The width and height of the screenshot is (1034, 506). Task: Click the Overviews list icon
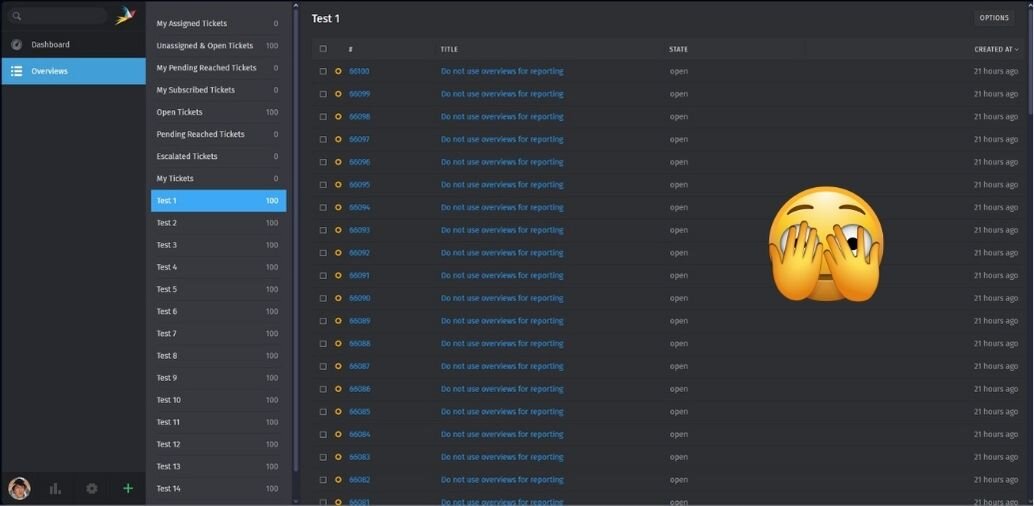tap(16, 71)
